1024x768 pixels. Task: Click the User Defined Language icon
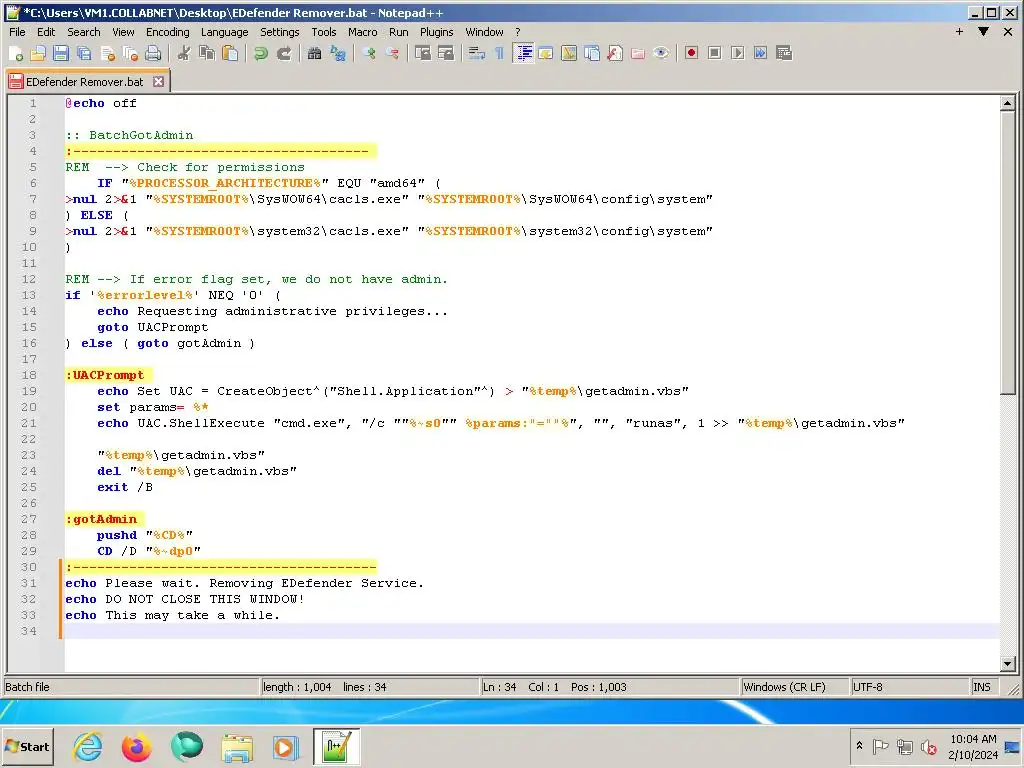coord(546,54)
